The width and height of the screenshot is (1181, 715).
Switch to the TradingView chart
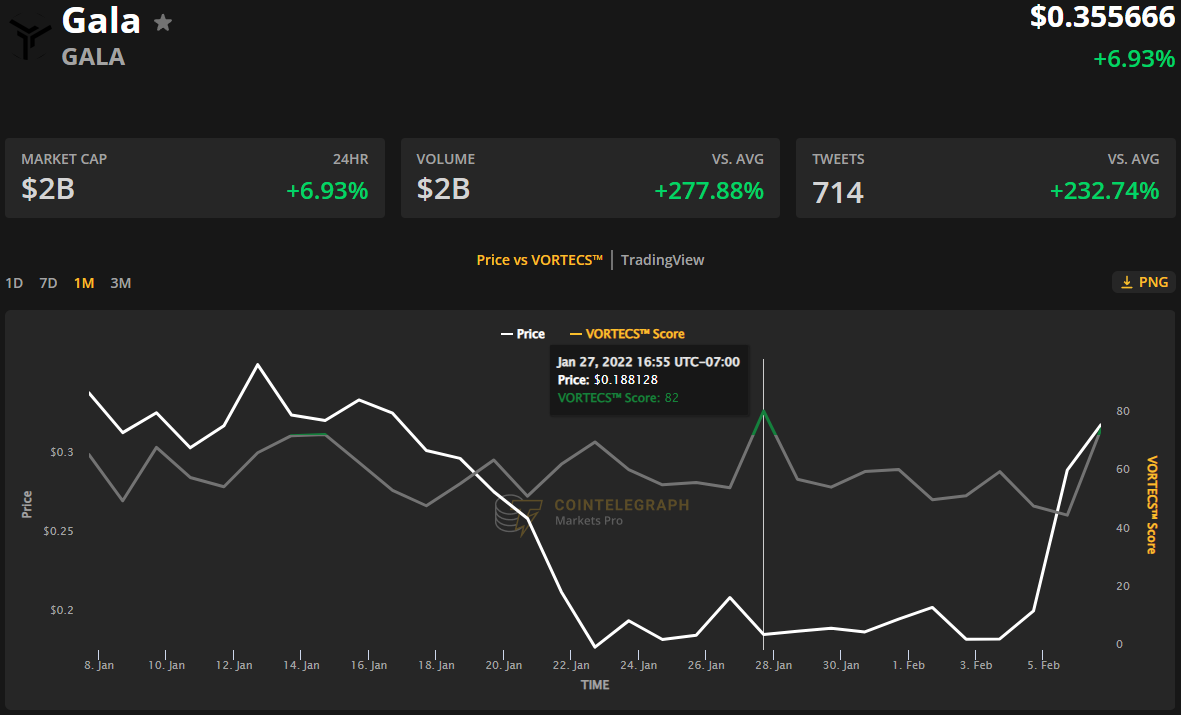[x=662, y=260]
